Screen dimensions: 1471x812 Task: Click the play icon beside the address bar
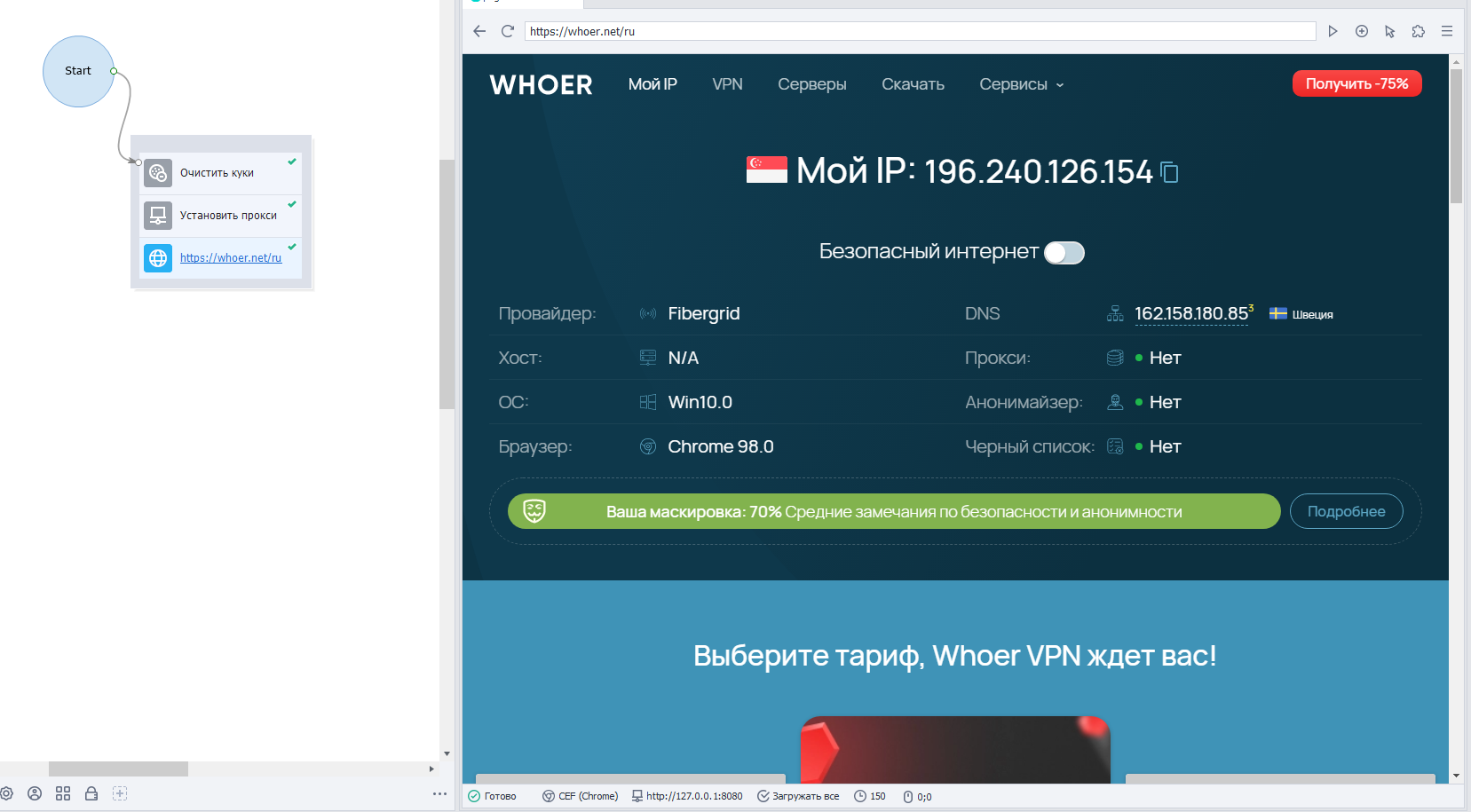[x=1333, y=31]
